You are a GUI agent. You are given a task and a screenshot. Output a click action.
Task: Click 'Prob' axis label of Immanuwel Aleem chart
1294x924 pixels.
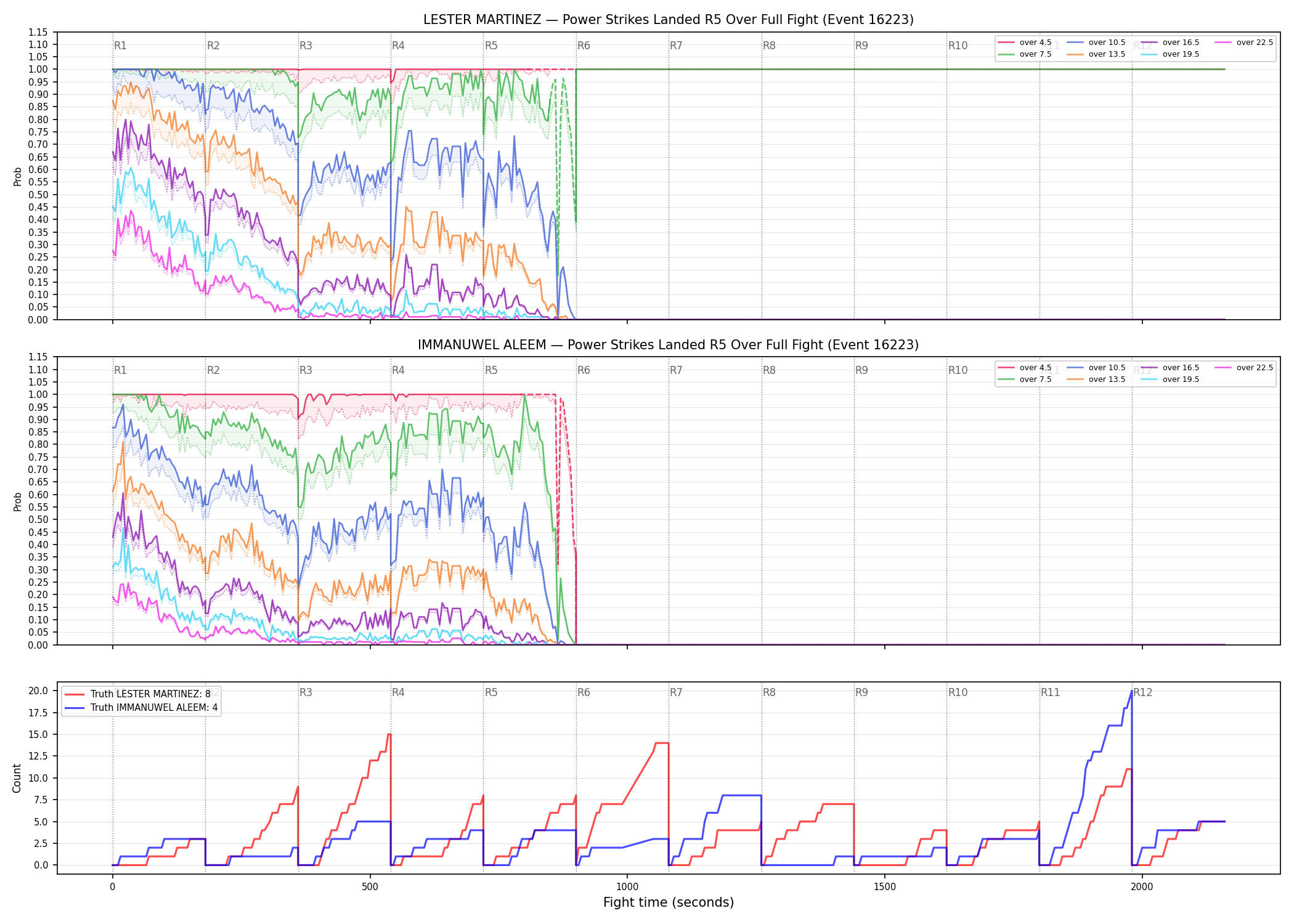pos(17,501)
